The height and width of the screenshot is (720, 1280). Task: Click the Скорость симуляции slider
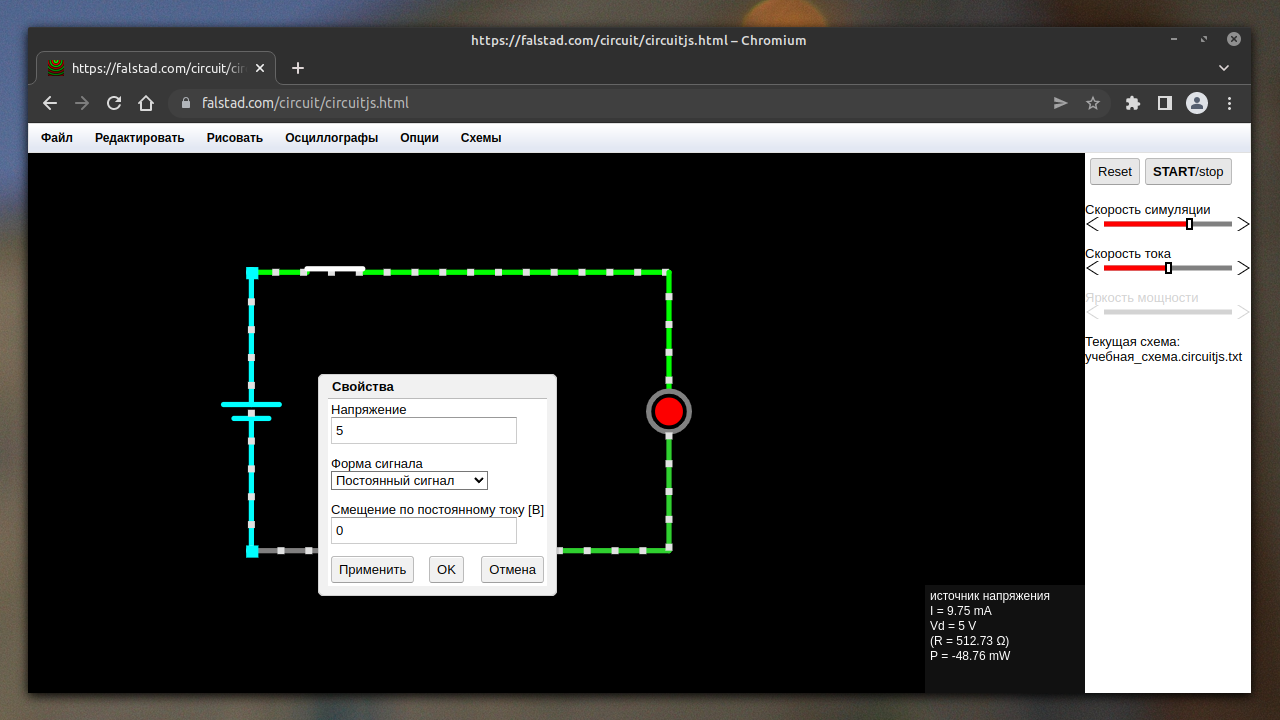pyautogui.click(x=1167, y=224)
